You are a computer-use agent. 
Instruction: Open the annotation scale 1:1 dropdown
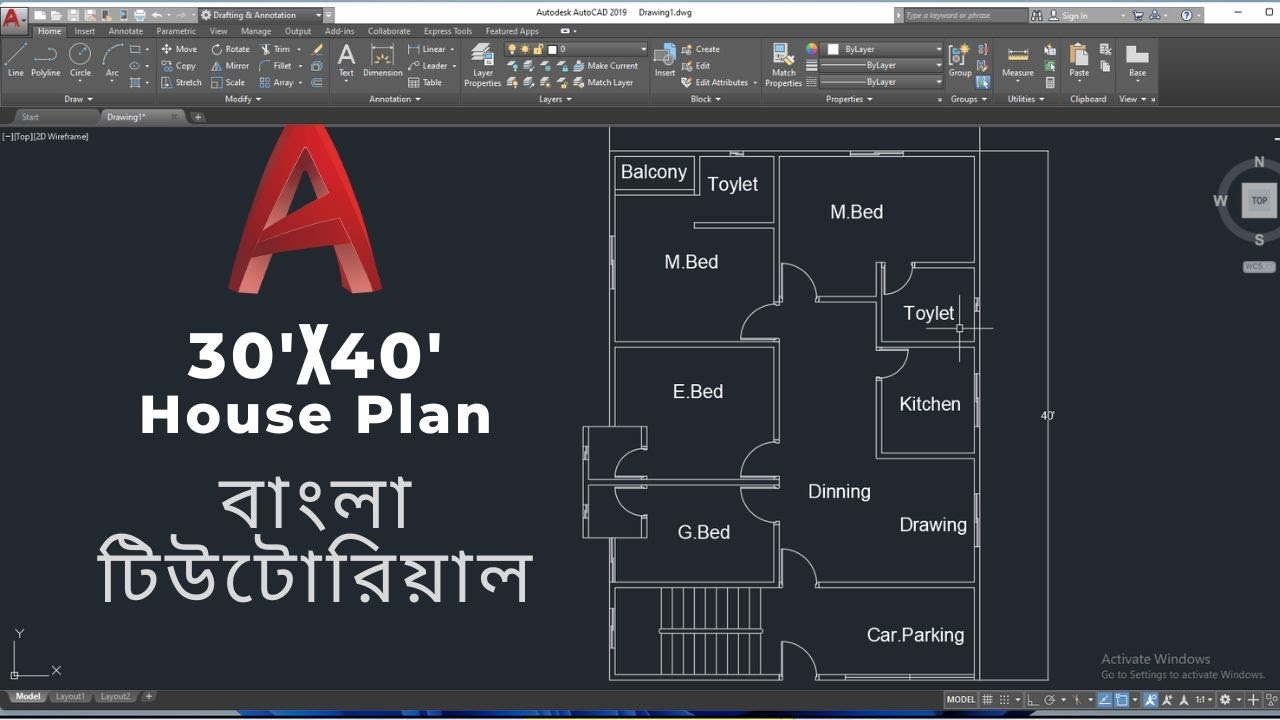(1205, 700)
